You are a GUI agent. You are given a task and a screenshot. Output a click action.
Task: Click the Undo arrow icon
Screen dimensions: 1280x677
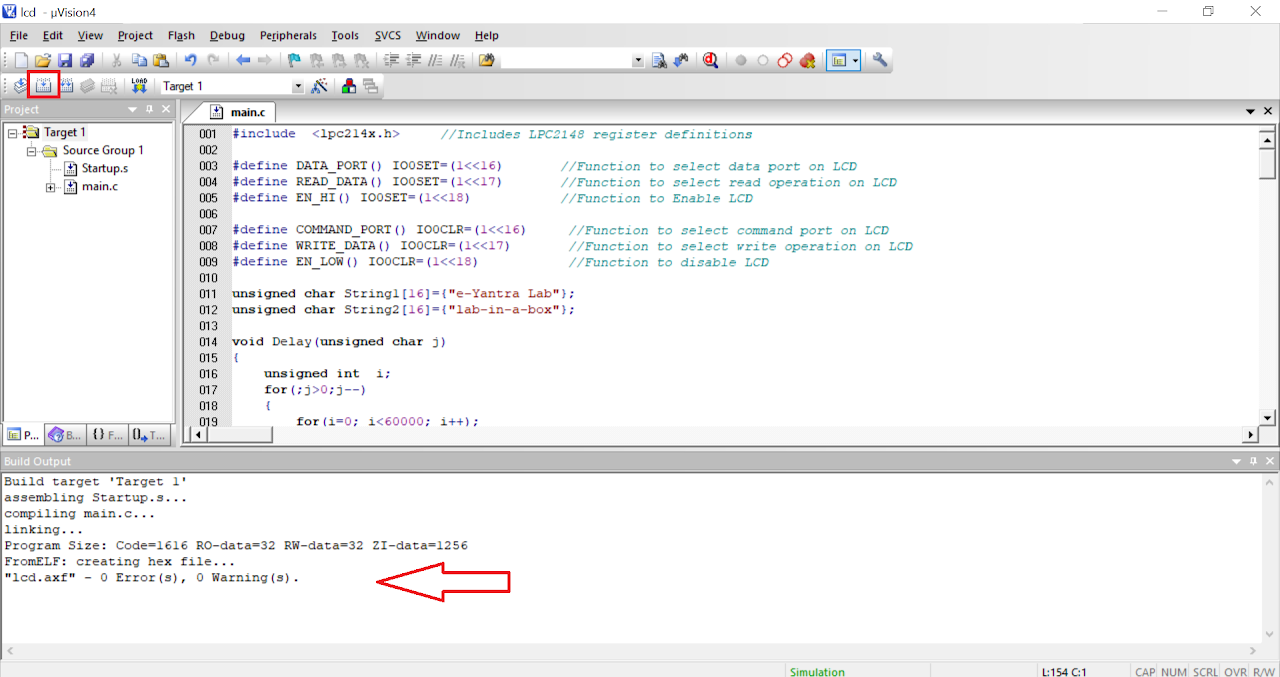(x=190, y=60)
